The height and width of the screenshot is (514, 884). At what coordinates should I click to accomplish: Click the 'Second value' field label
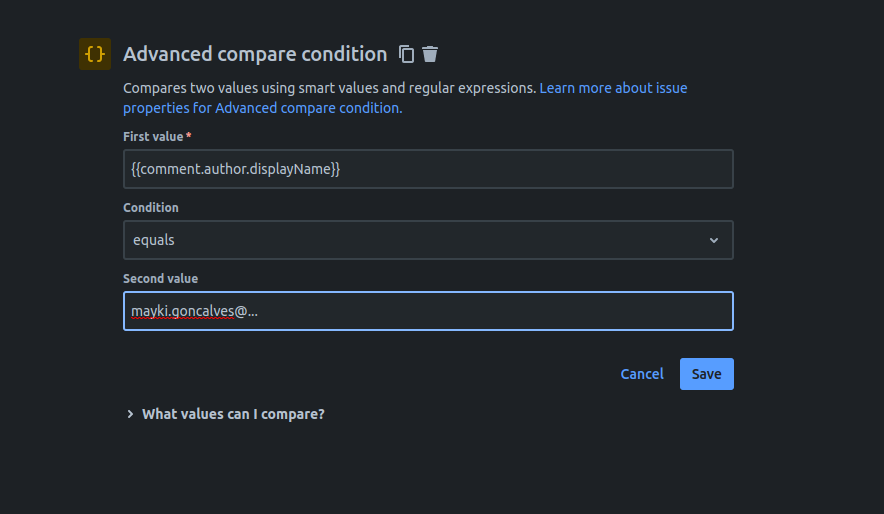[161, 279]
